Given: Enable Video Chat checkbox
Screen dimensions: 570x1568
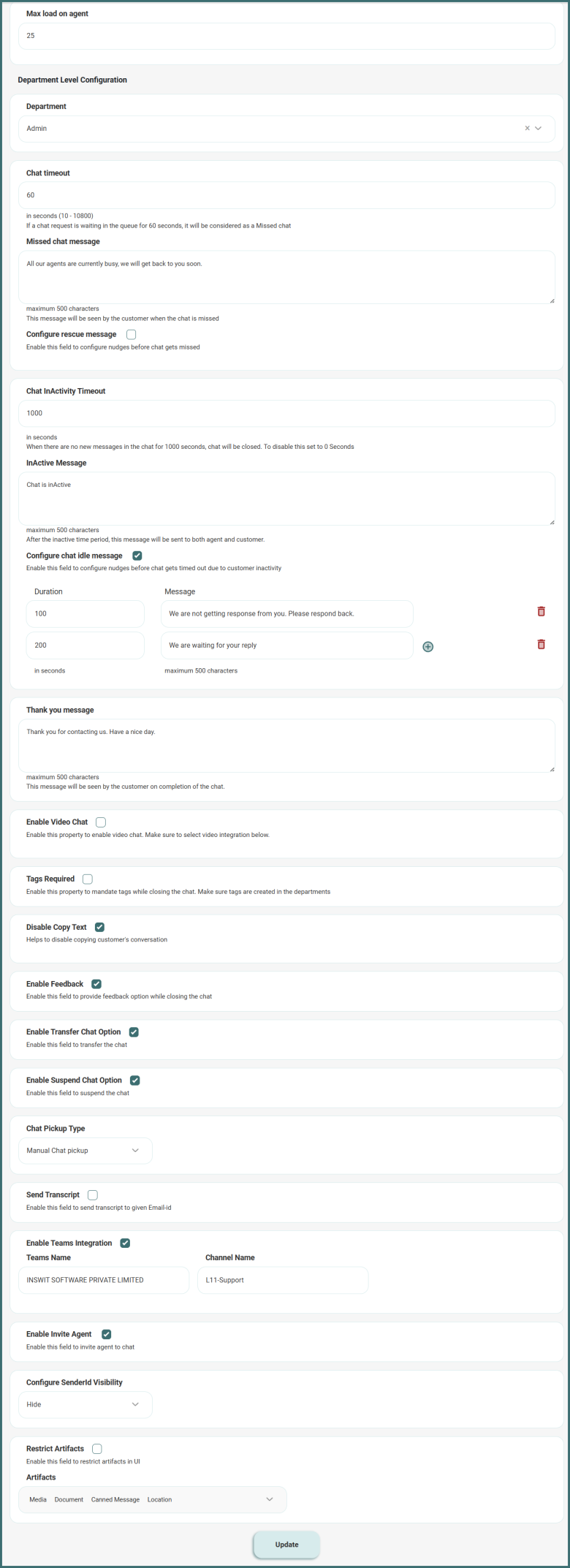Looking at the screenshot, I should point(101,822).
